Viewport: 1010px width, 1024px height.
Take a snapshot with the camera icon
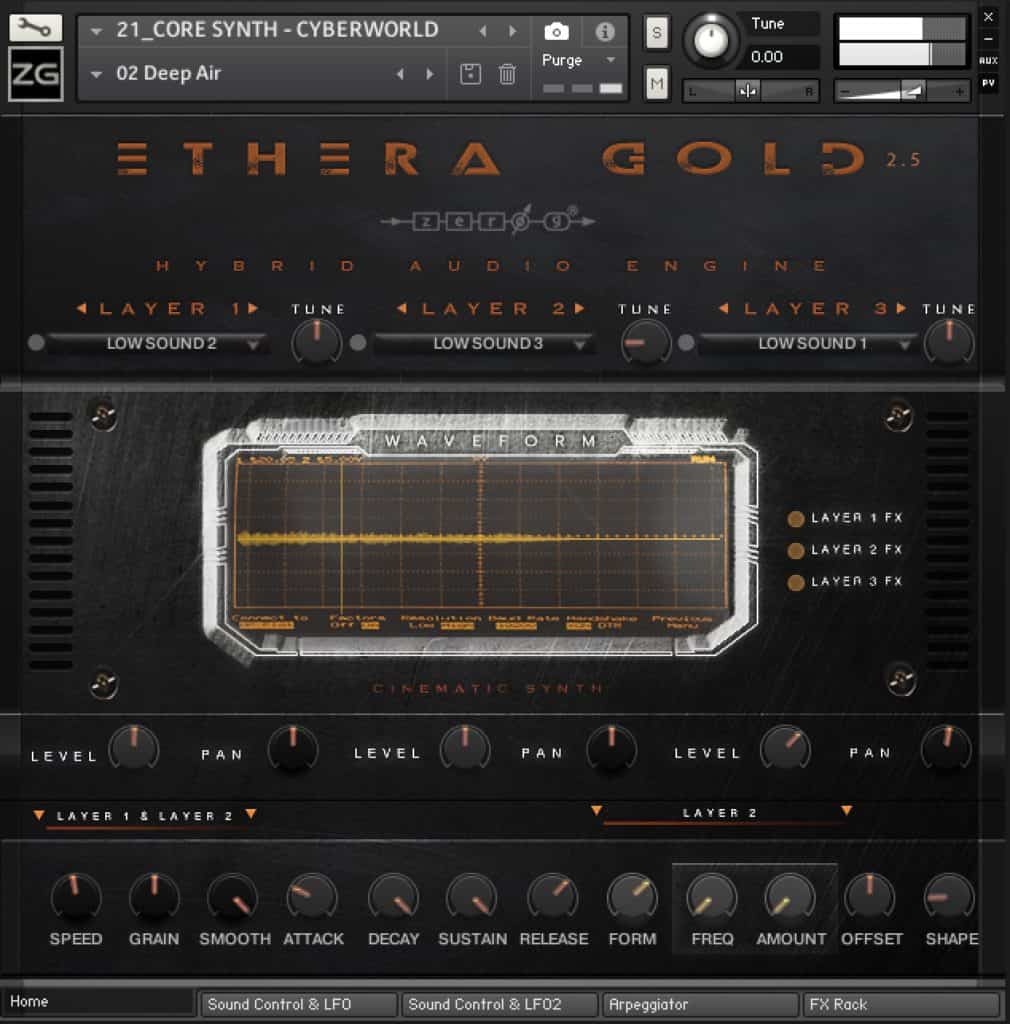pyautogui.click(x=556, y=31)
